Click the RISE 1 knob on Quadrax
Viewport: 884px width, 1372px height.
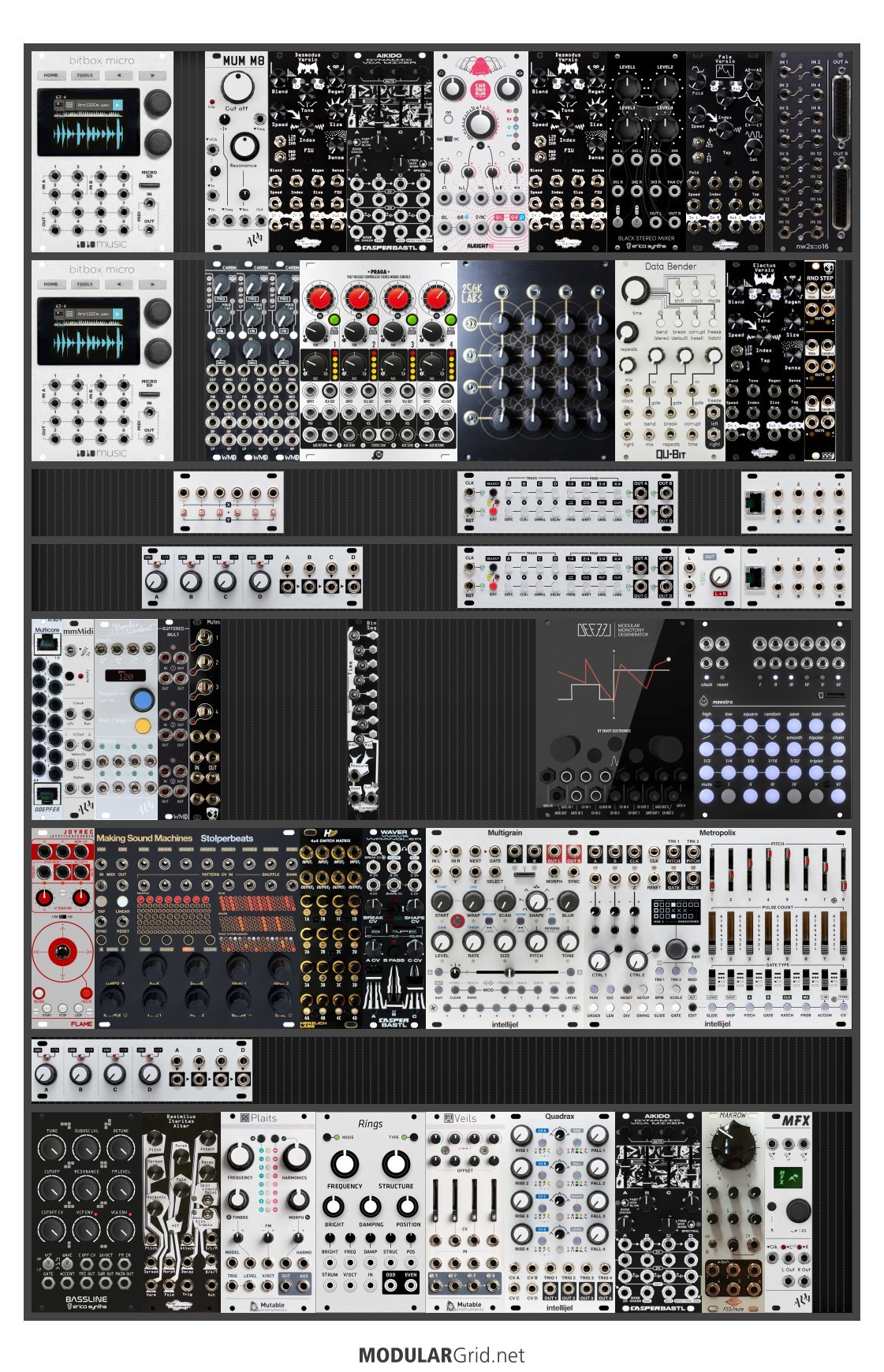point(521,1135)
